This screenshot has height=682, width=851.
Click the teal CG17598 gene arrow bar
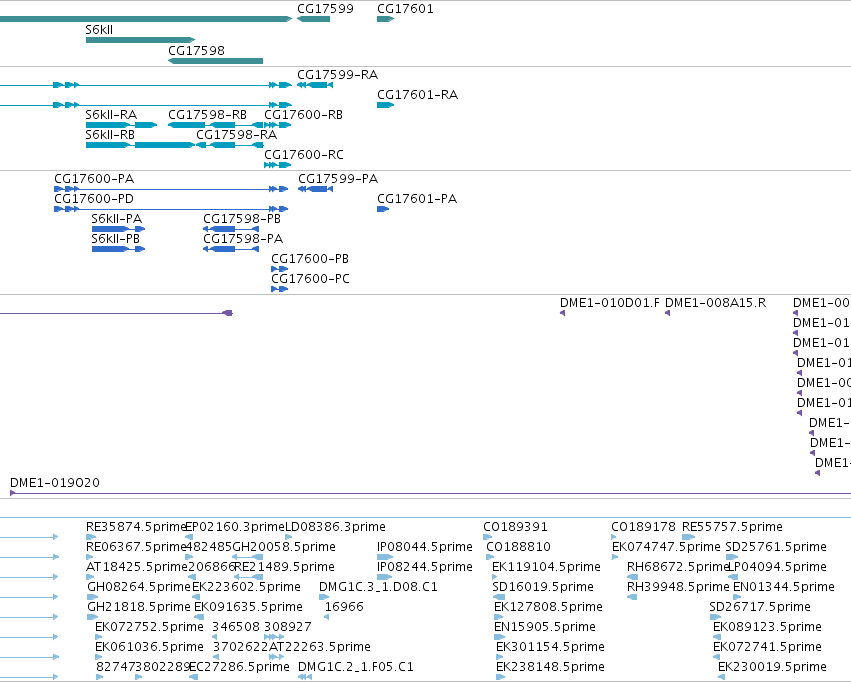point(215,61)
